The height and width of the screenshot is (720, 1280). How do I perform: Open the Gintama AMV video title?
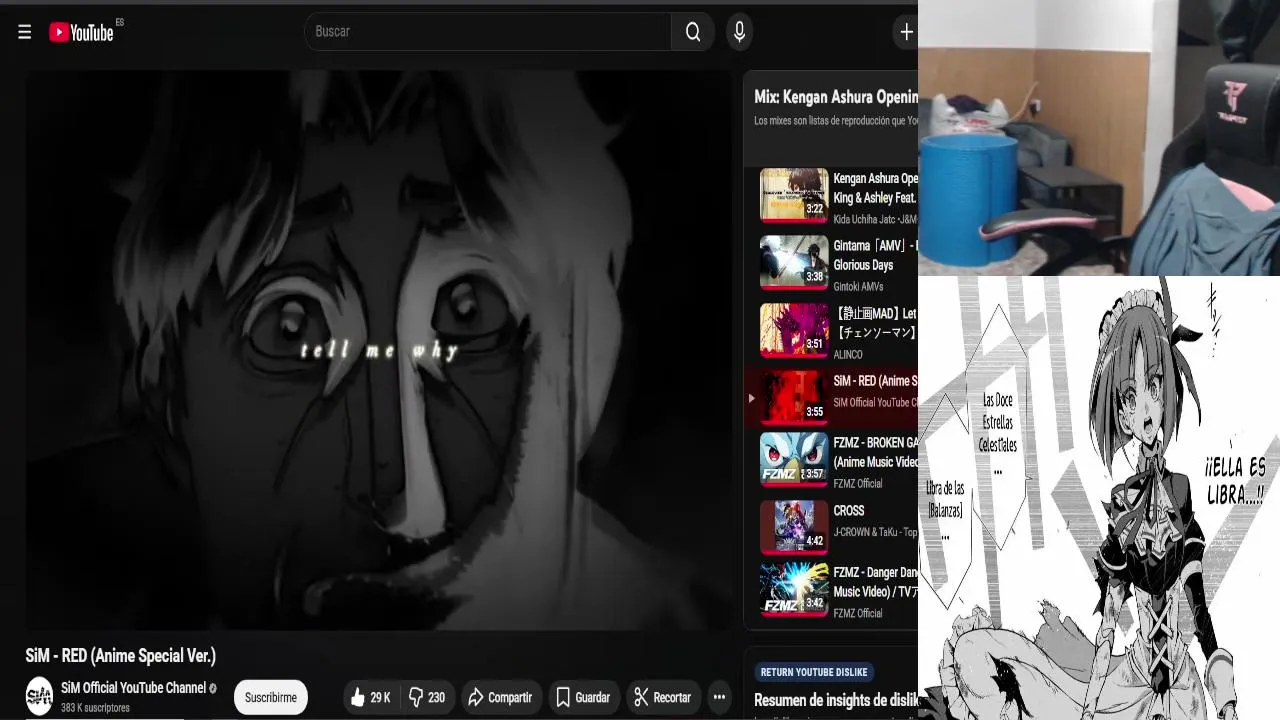click(x=875, y=255)
